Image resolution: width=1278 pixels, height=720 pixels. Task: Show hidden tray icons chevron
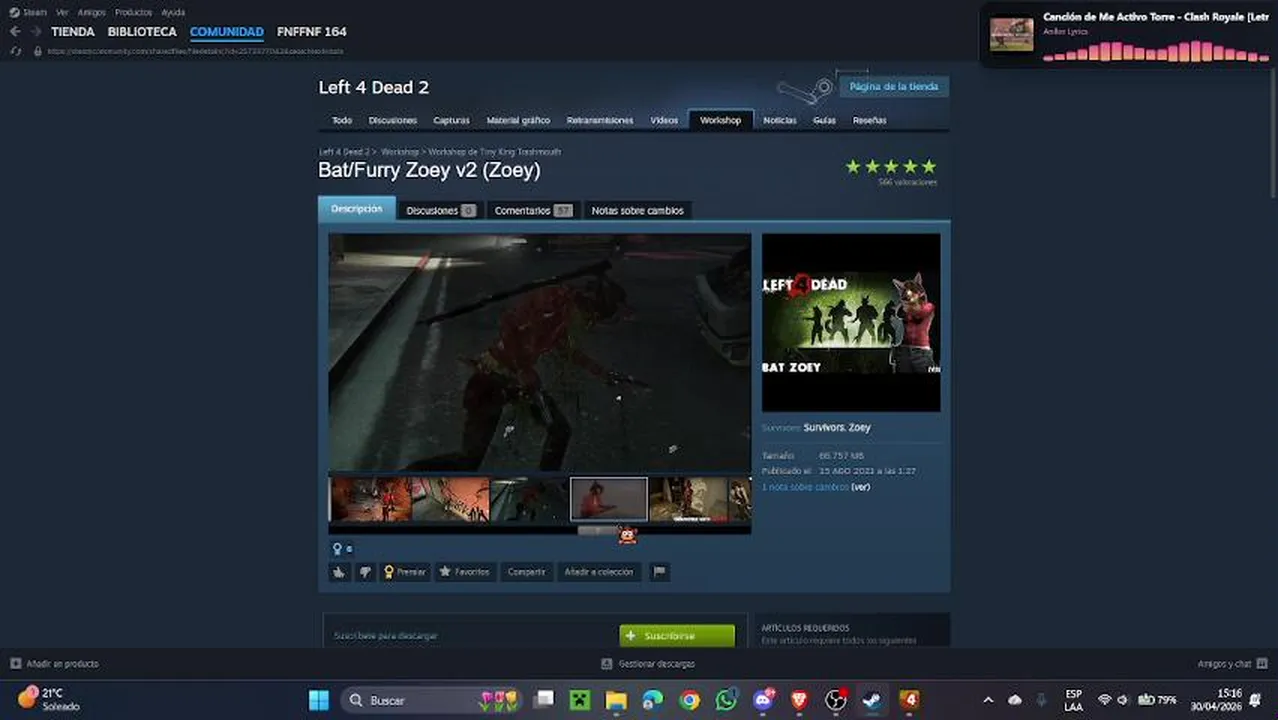[988, 700]
